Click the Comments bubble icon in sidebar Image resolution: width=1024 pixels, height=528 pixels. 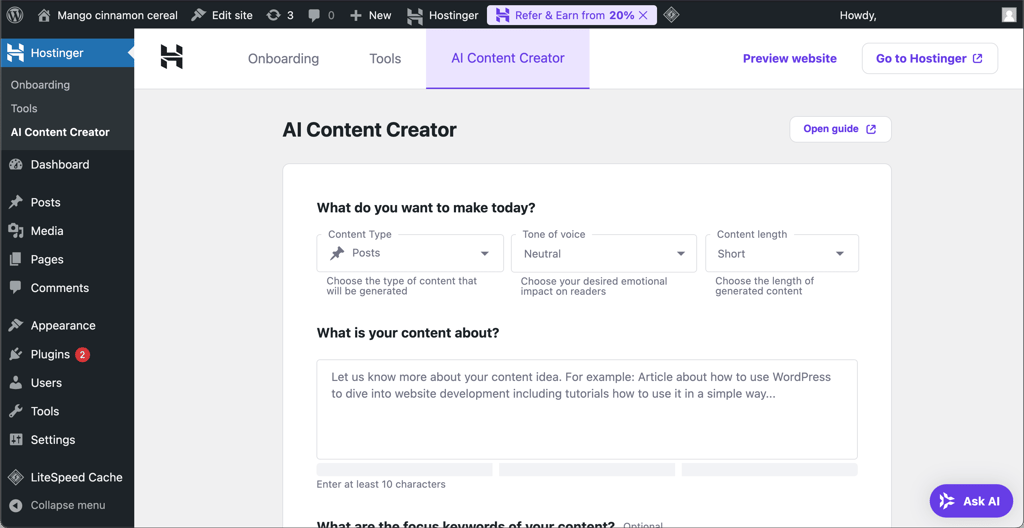[x=16, y=288]
